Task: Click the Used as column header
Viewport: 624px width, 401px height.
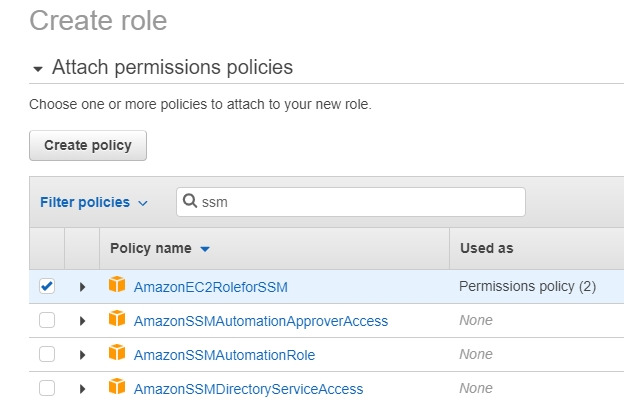Action: [487, 248]
